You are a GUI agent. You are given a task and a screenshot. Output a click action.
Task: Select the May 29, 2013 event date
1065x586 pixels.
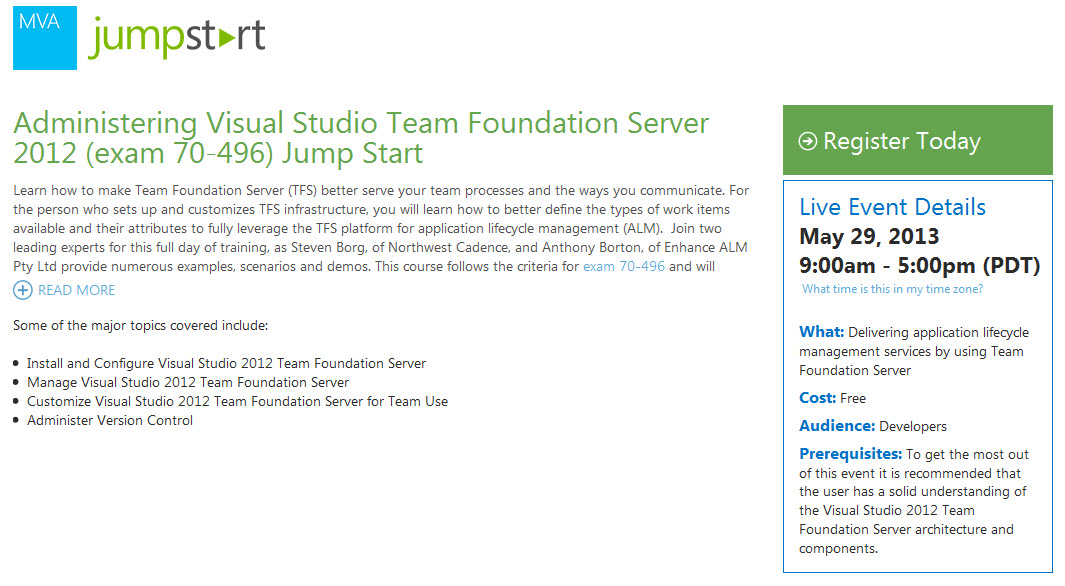(x=869, y=237)
